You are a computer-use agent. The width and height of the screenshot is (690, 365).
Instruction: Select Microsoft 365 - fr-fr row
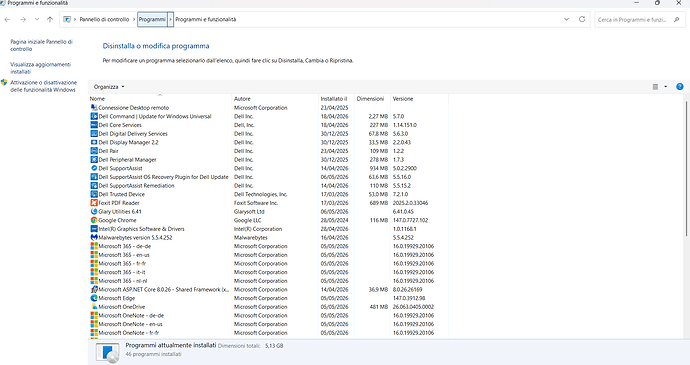[268, 263]
